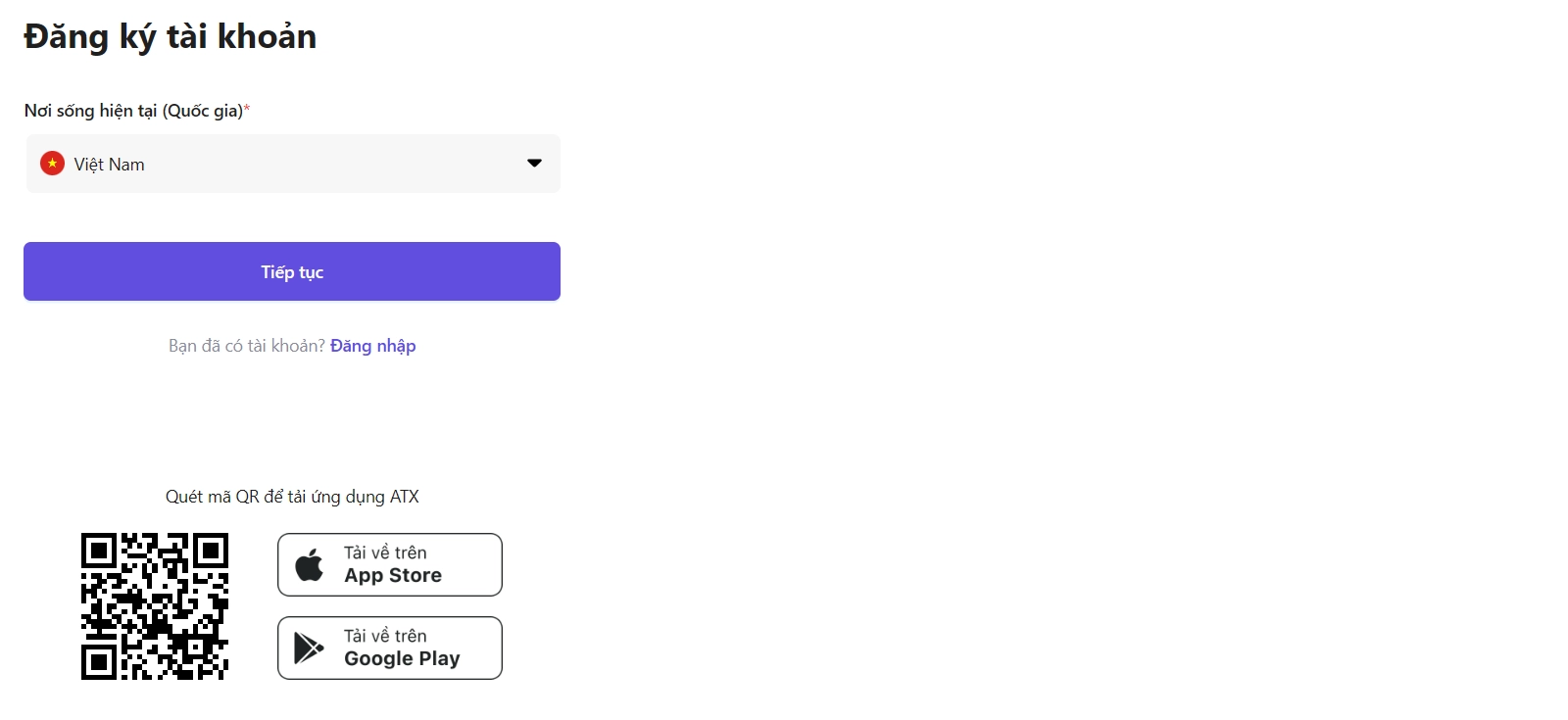Click the Quét mã QR caption text
Screen dimensions: 1568x720
coord(292,497)
